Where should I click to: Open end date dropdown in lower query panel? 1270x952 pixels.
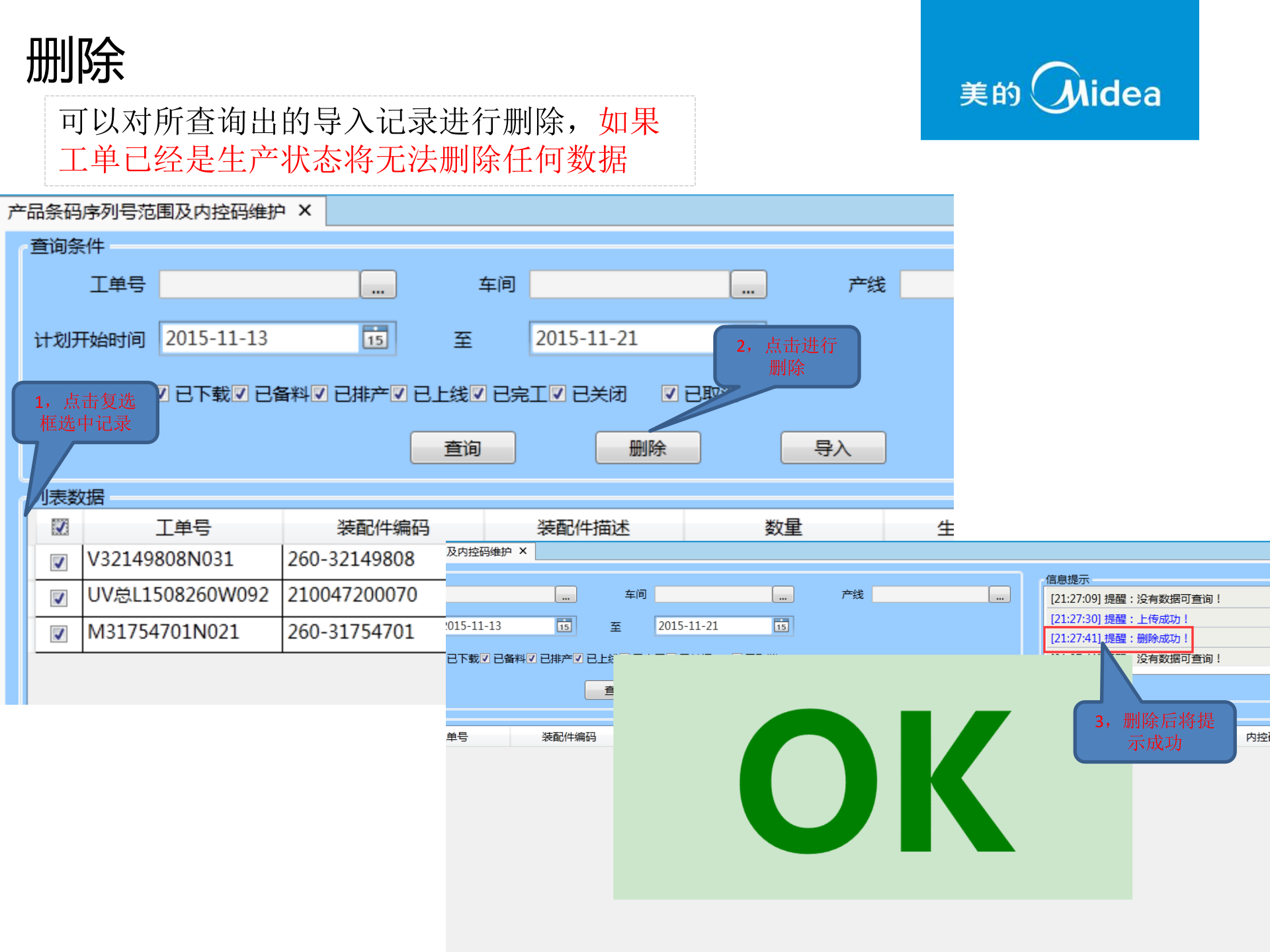click(782, 625)
